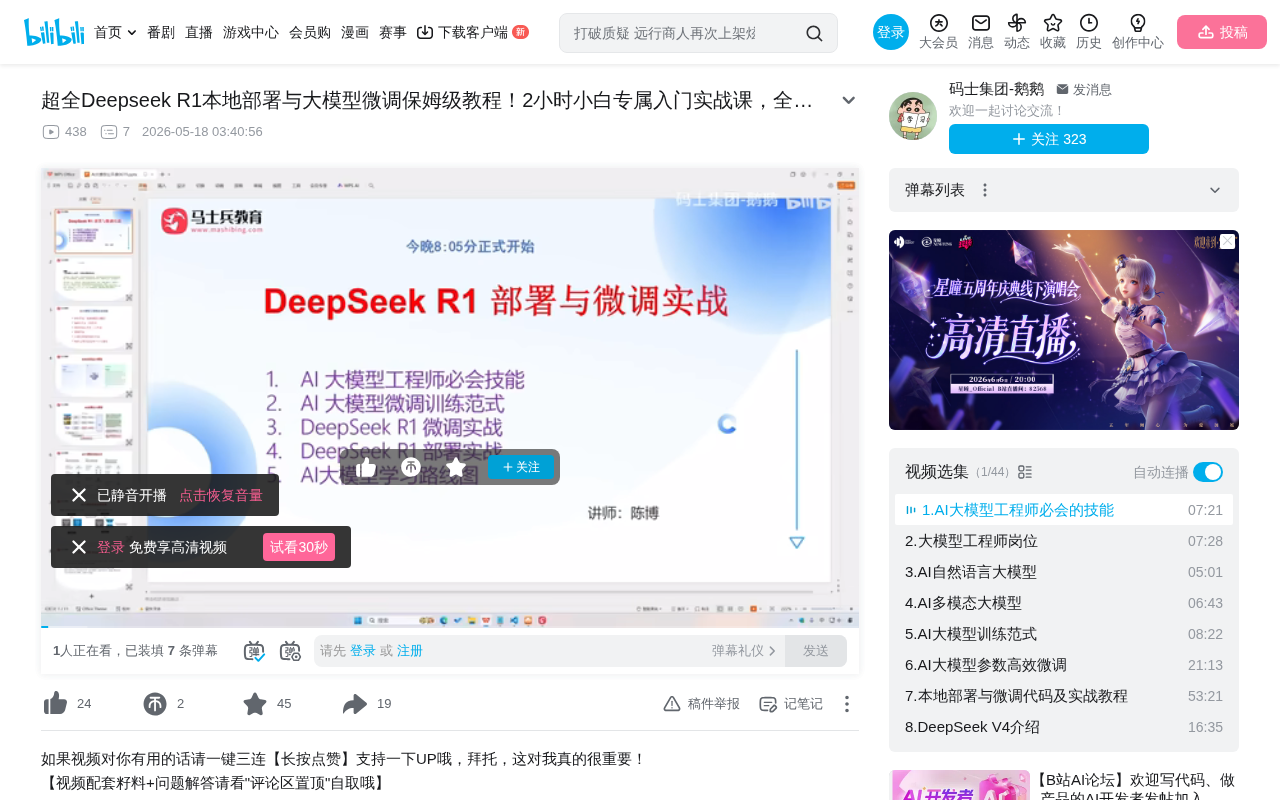1280x800 pixels.
Task: Close the 高清直播 advertisement banner
Action: click(x=1227, y=242)
